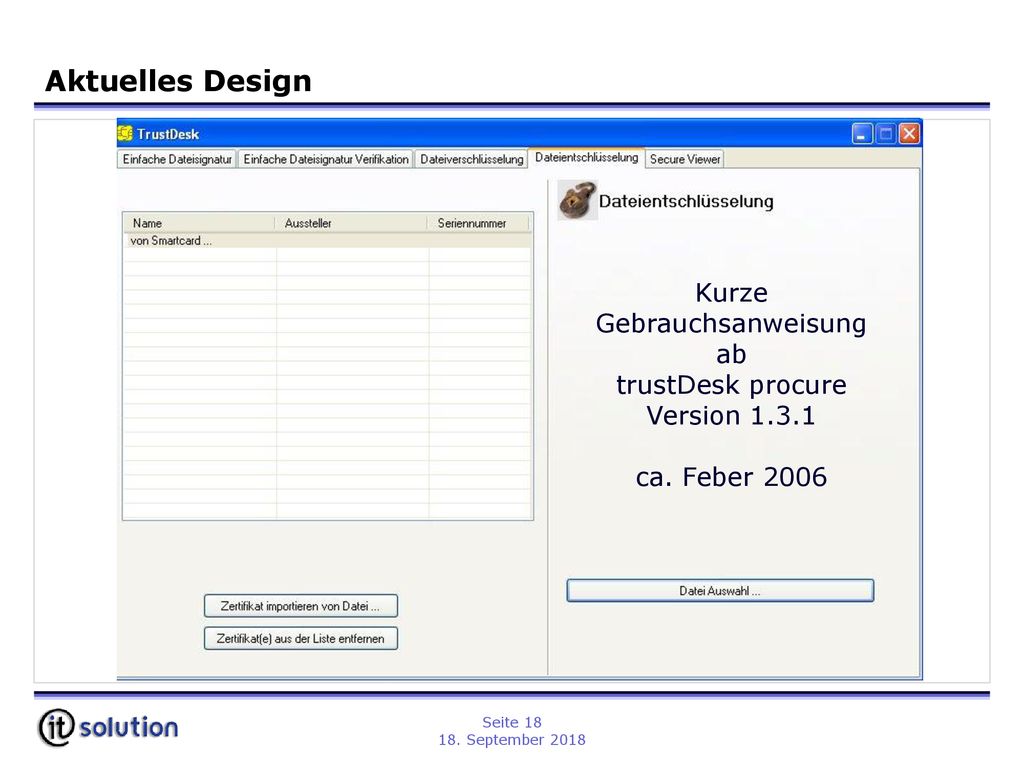The width and height of the screenshot is (1024, 768).
Task: Click the 'ca. Feber 2006' text
Action: coord(731,477)
